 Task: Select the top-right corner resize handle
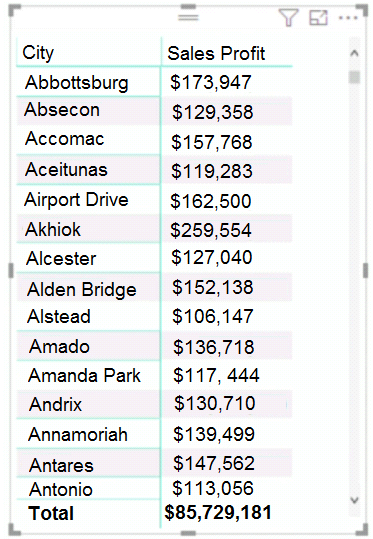pyautogui.click(x=361, y=10)
